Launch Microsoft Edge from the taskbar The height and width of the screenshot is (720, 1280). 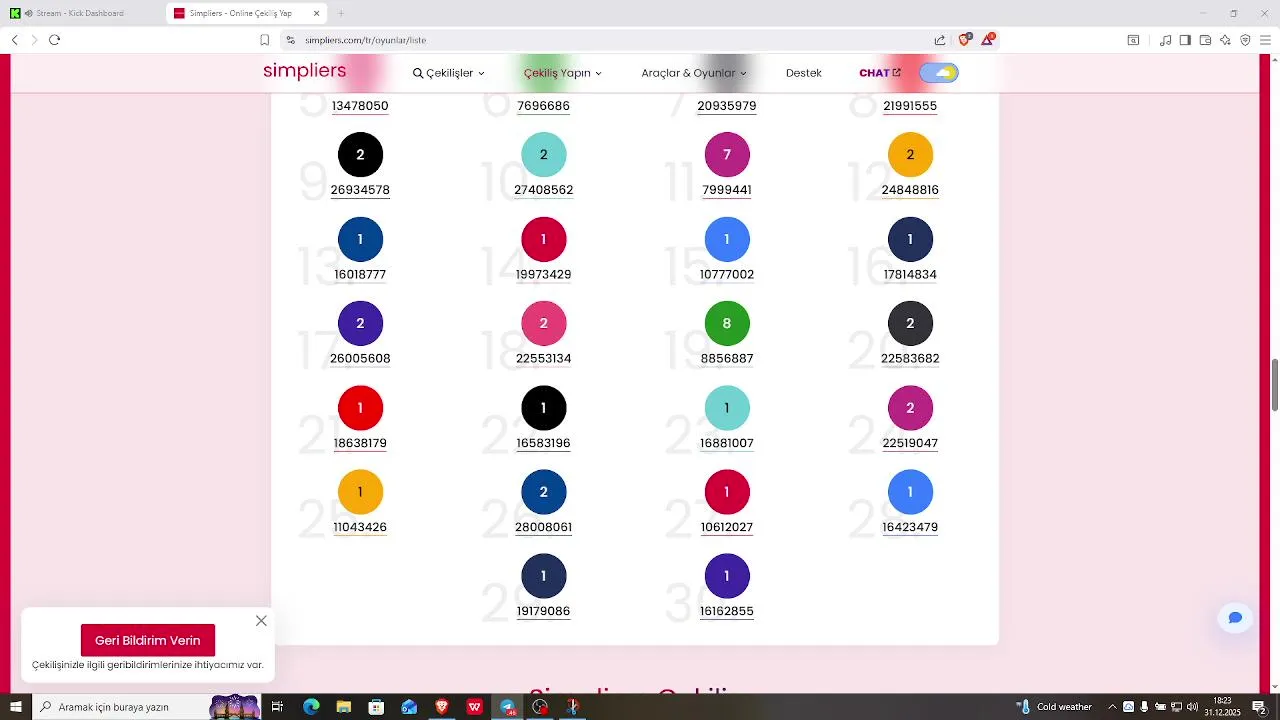(311, 707)
